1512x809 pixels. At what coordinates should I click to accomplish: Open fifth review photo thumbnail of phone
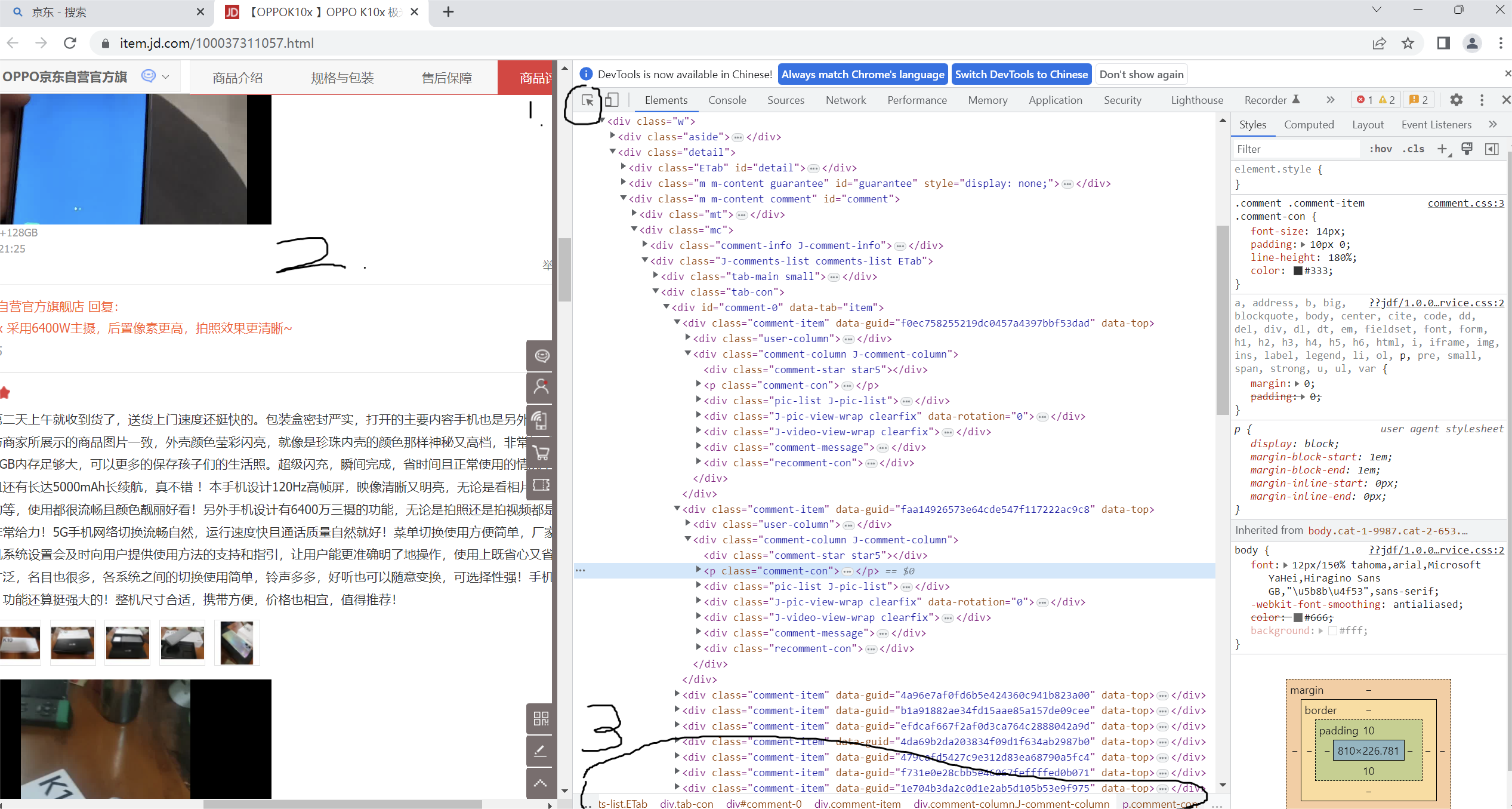pyautogui.click(x=237, y=642)
